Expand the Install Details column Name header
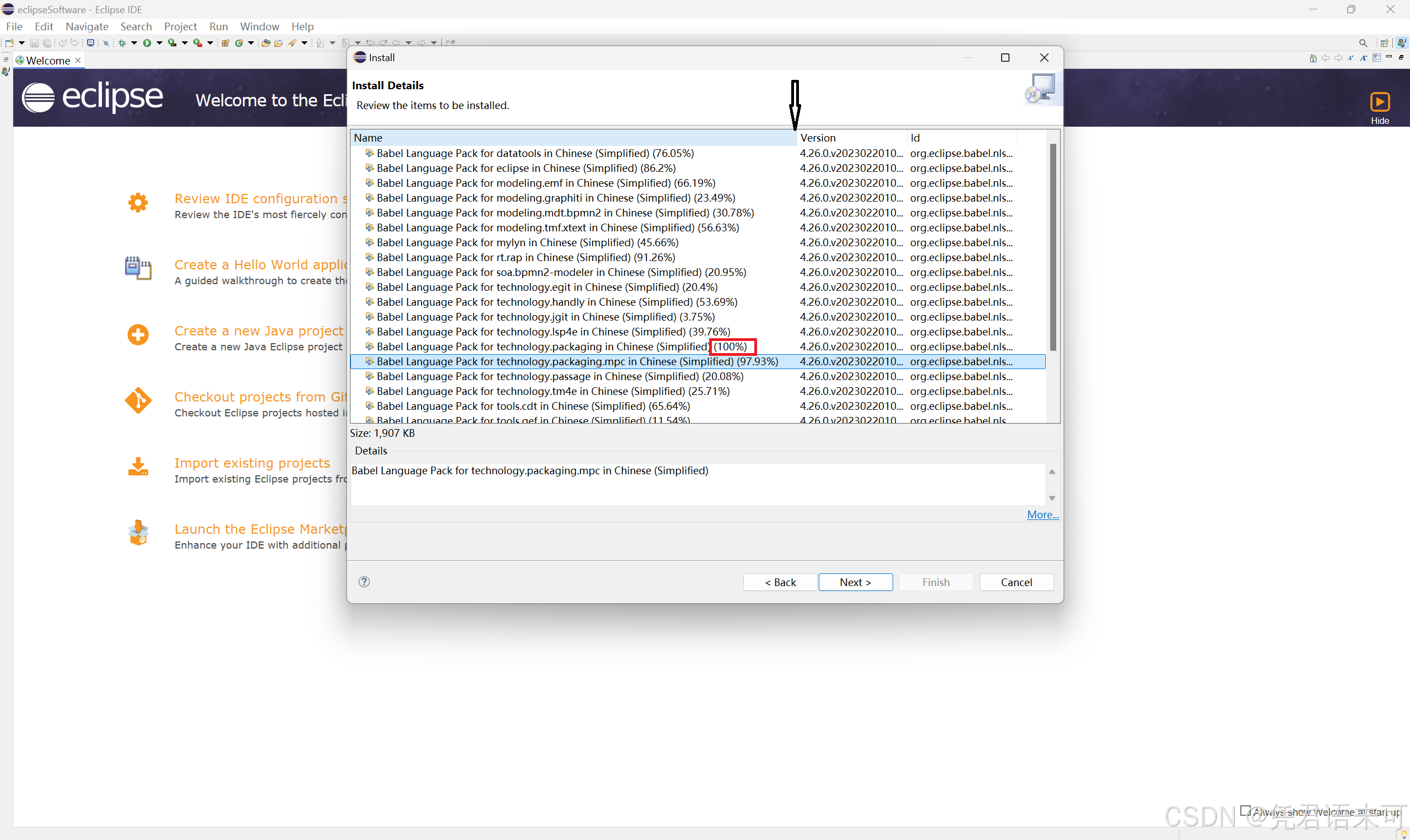 pyautogui.click(x=795, y=137)
